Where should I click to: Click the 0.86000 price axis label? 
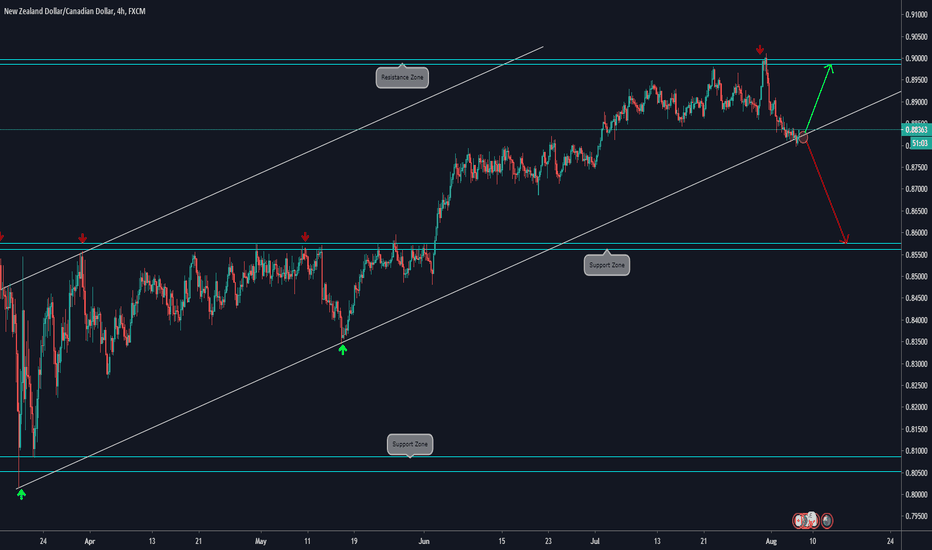(916, 232)
